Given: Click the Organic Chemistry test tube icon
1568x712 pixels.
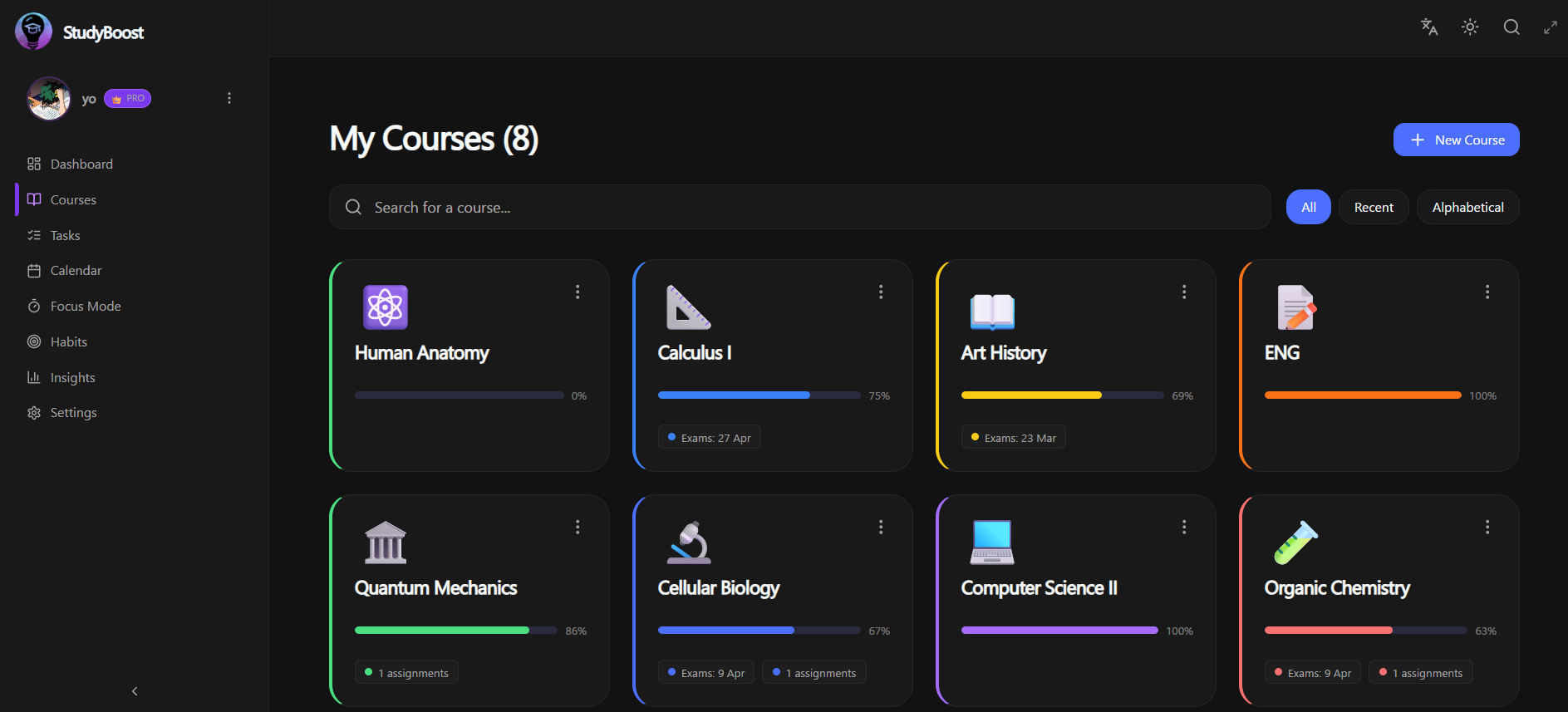Looking at the screenshot, I should point(1295,543).
